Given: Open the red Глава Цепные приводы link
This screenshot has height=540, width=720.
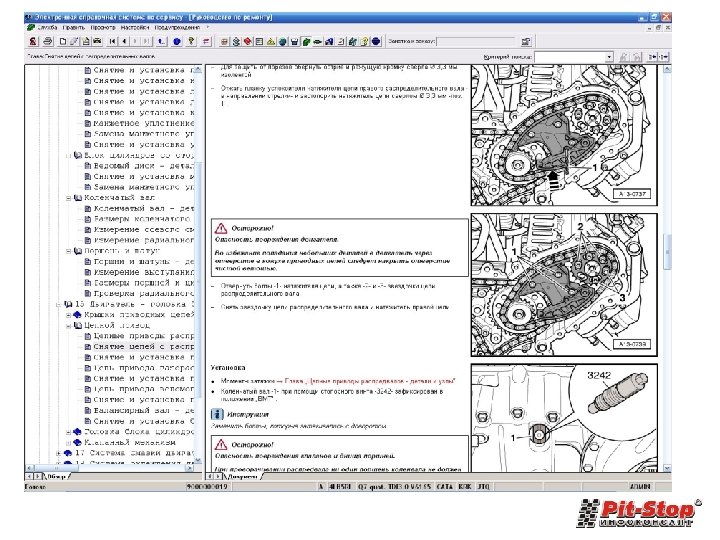Looking at the screenshot, I should (370, 381).
